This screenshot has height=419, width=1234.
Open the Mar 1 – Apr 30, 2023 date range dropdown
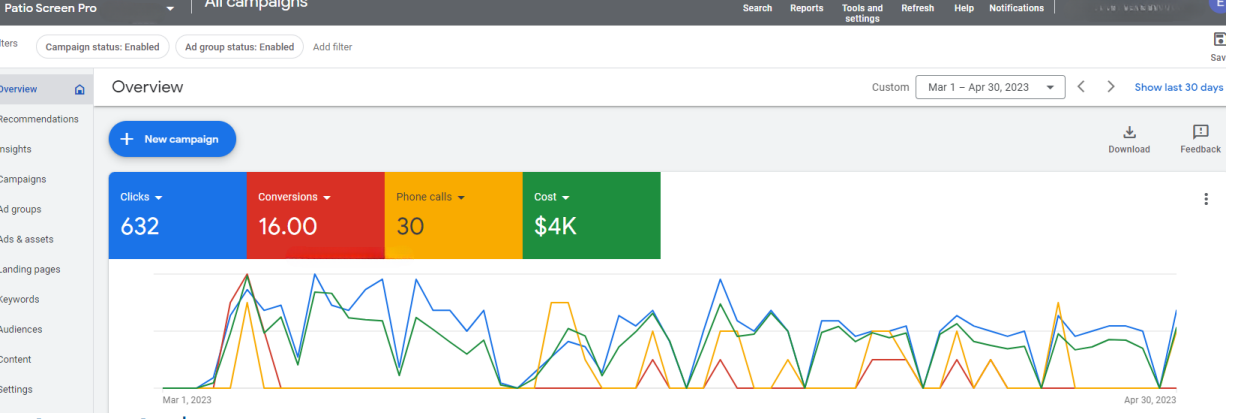tap(990, 87)
